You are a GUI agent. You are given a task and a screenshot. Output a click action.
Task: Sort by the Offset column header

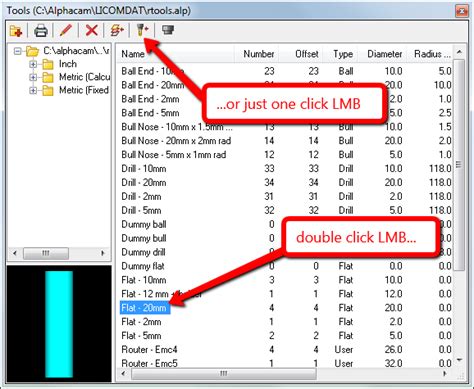click(306, 54)
